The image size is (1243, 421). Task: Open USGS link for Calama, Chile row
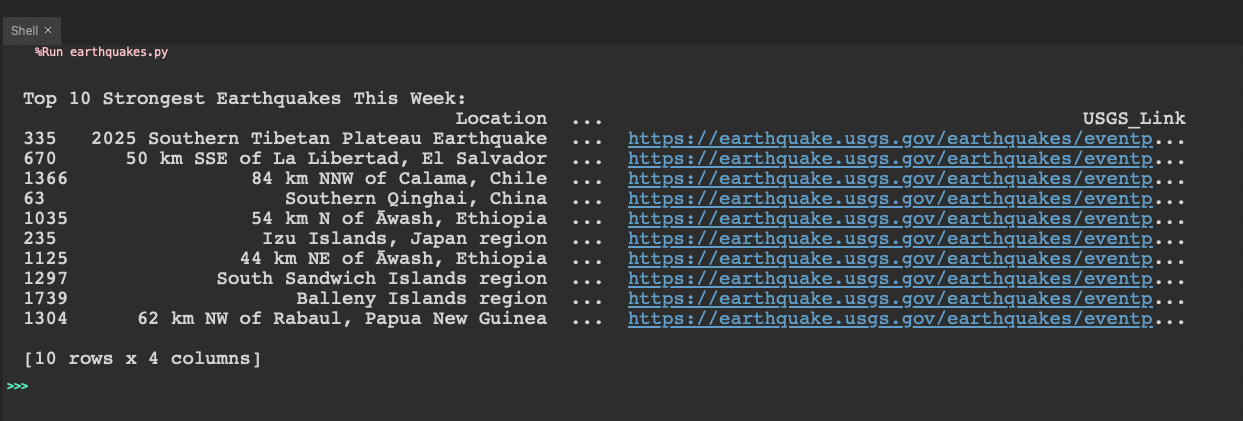click(x=890, y=178)
